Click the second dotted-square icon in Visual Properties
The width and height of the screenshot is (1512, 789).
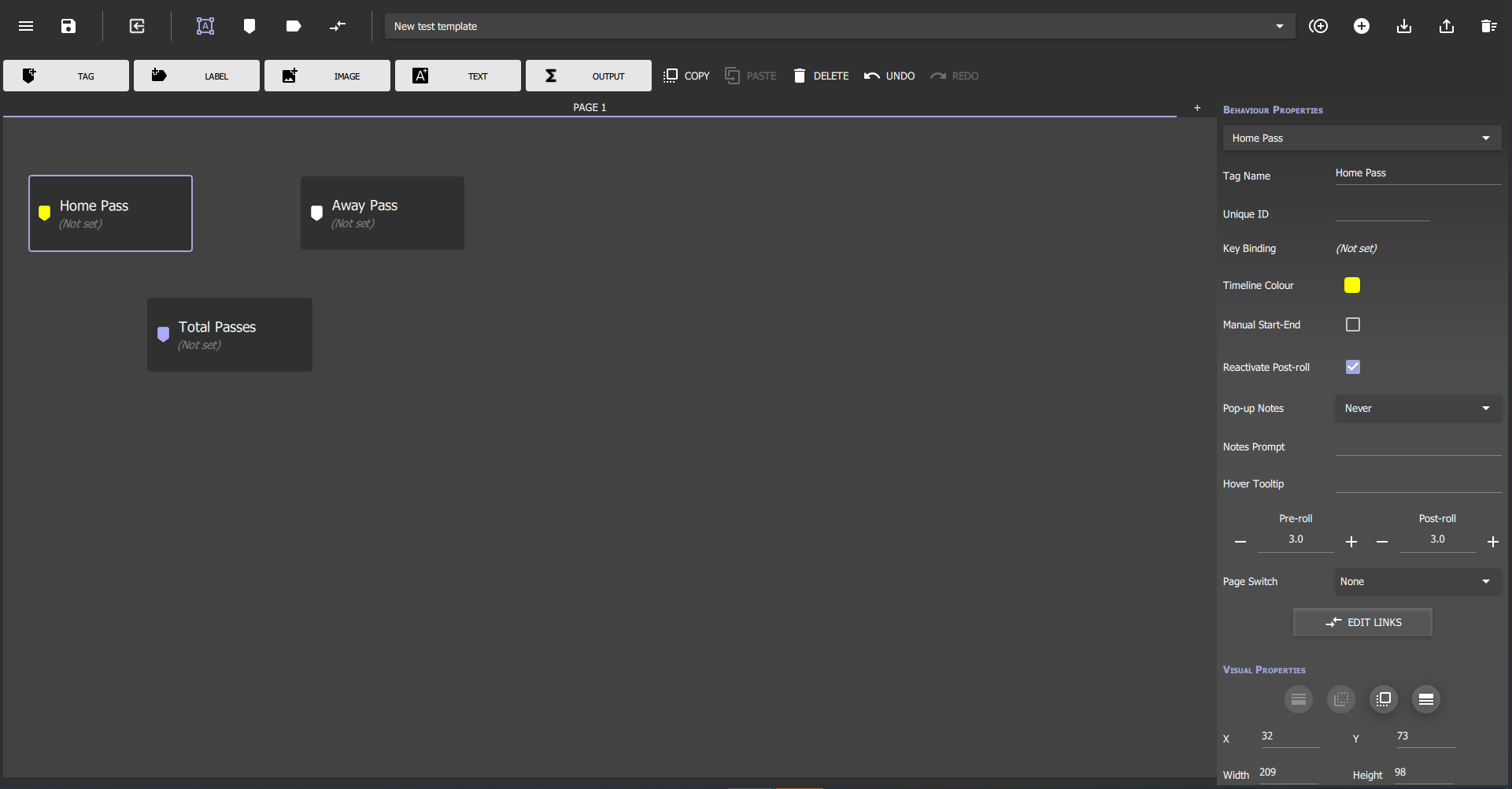coord(1341,699)
